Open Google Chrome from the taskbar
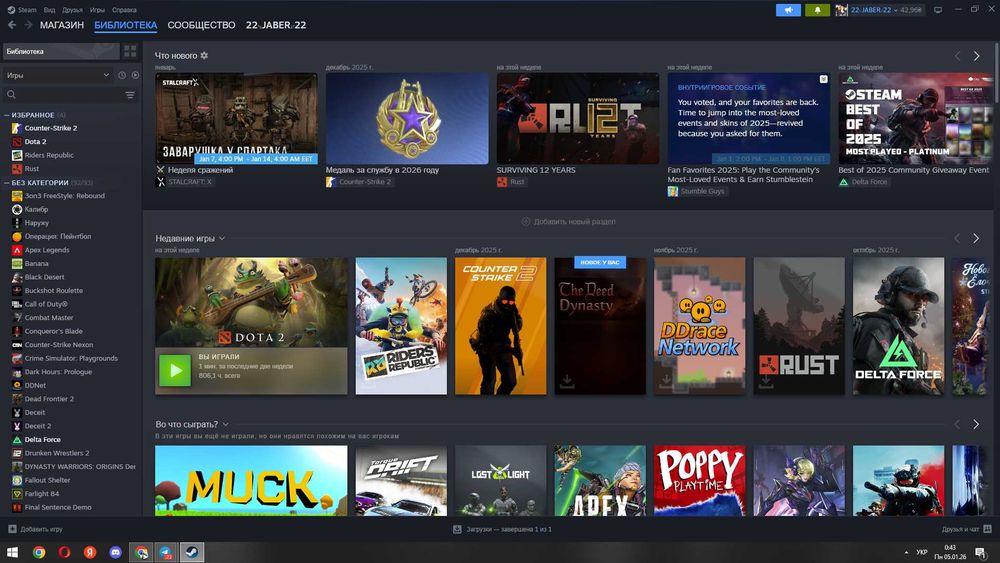Viewport: 1000px width, 563px height. click(x=39, y=552)
